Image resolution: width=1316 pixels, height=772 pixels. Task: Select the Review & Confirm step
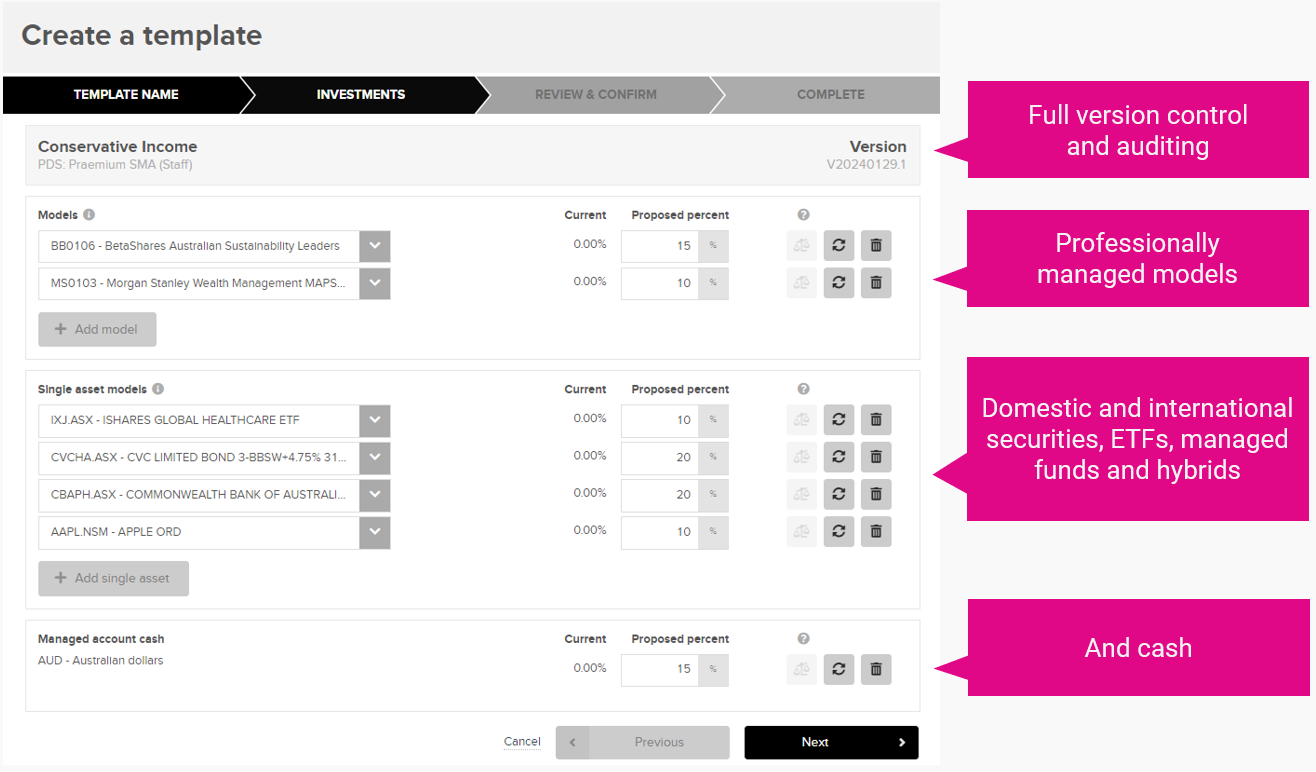(595, 94)
